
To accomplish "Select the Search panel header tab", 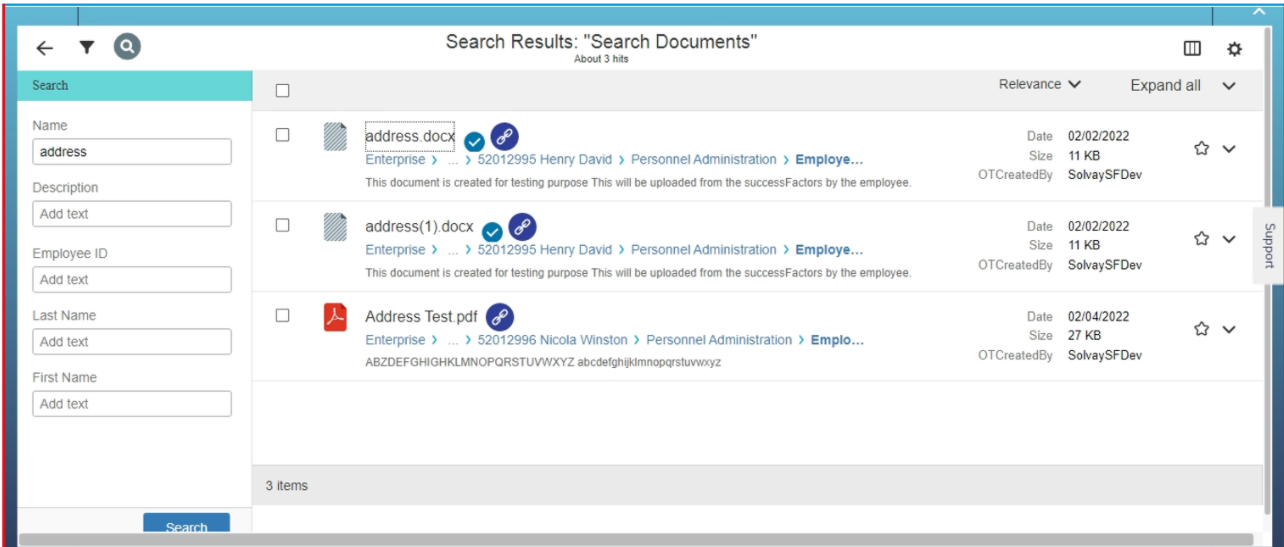I will (135, 85).
